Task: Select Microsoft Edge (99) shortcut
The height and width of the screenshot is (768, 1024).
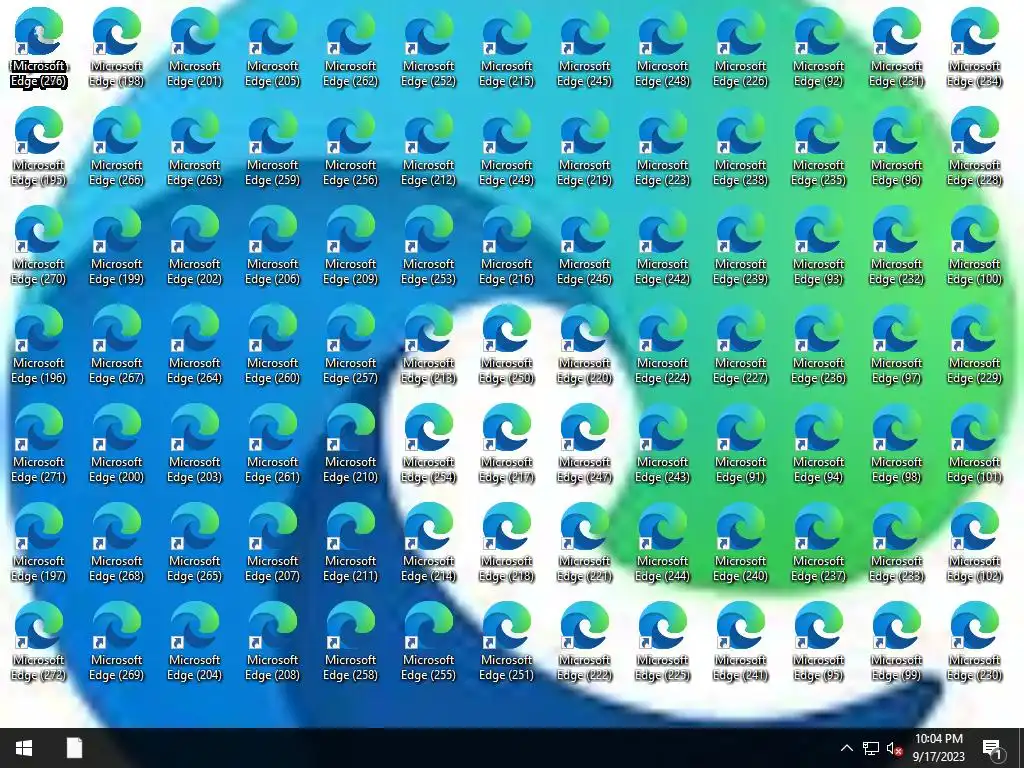Action: click(x=896, y=642)
